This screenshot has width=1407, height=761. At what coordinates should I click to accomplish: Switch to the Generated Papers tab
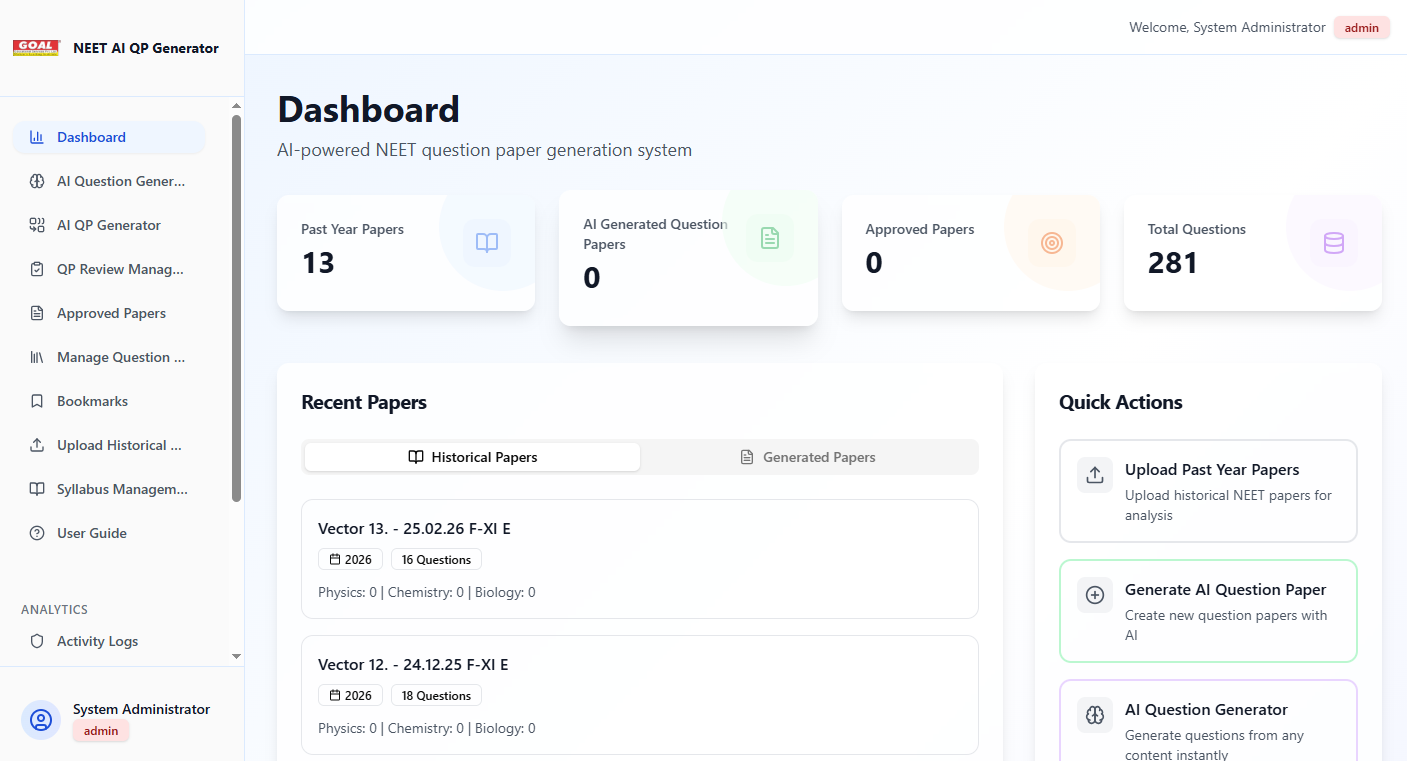pyautogui.click(x=808, y=457)
